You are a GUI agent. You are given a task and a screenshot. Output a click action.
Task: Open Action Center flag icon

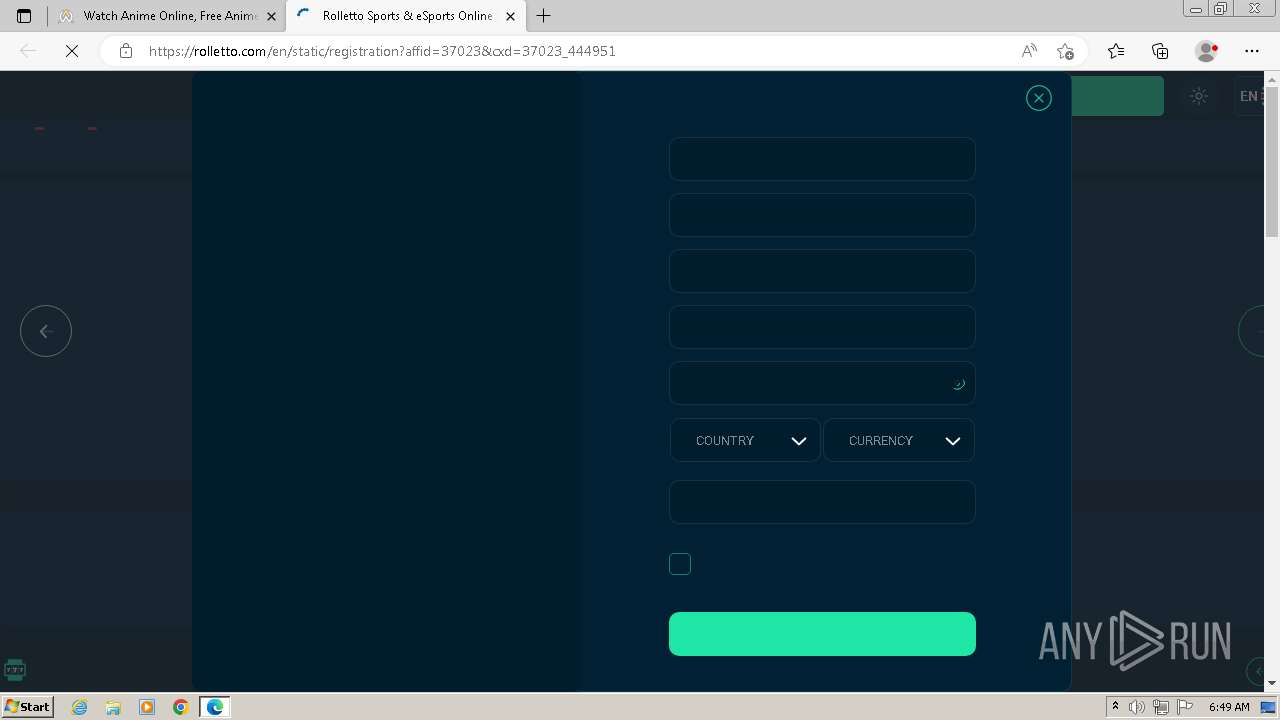pyautogui.click(x=1185, y=707)
